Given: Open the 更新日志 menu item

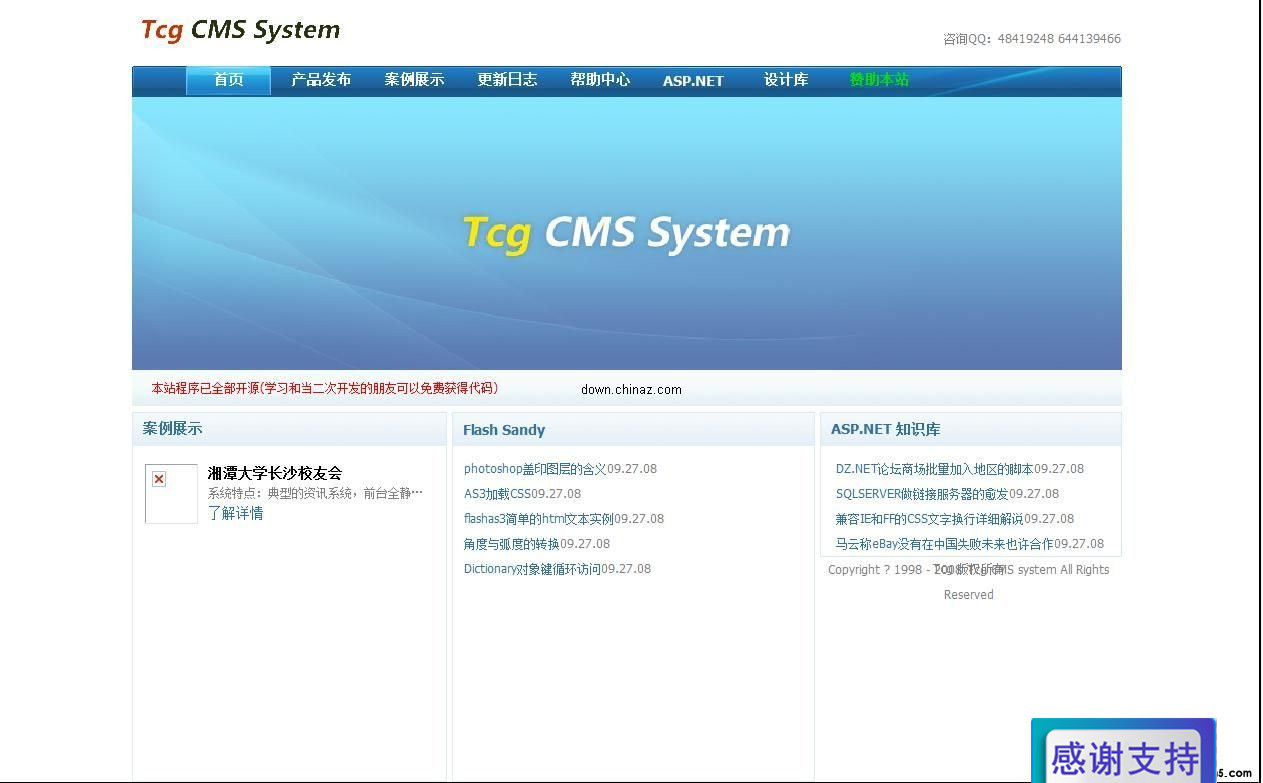Looking at the screenshot, I should pyautogui.click(x=507, y=80).
